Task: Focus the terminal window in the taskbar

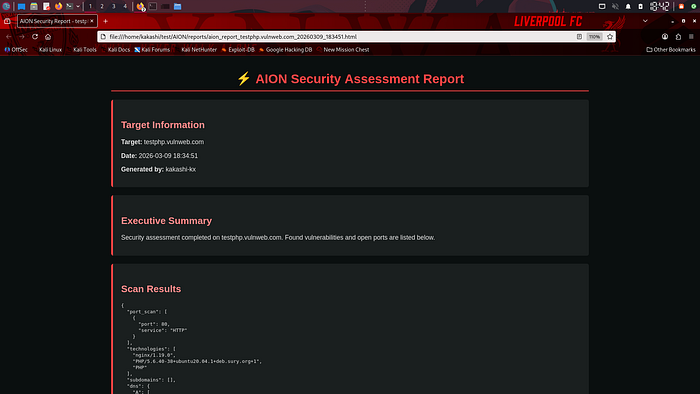Action: [153, 6]
